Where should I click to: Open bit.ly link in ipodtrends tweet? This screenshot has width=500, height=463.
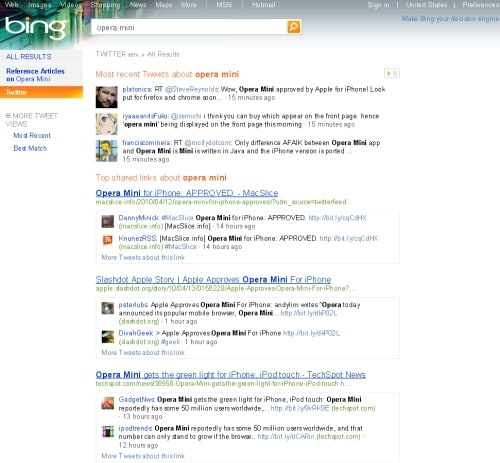[x=286, y=436]
